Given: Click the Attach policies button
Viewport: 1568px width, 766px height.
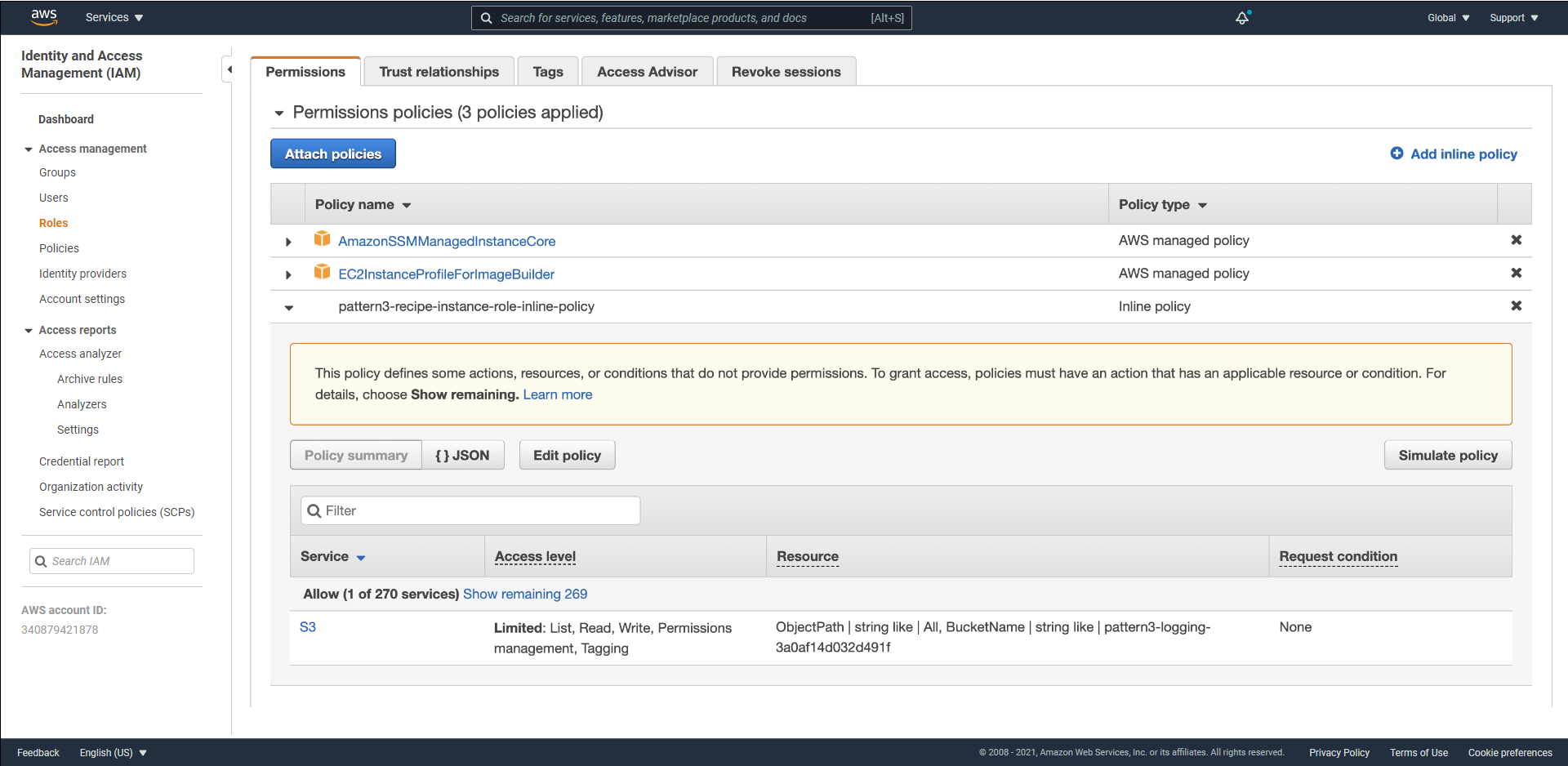Looking at the screenshot, I should pos(333,154).
